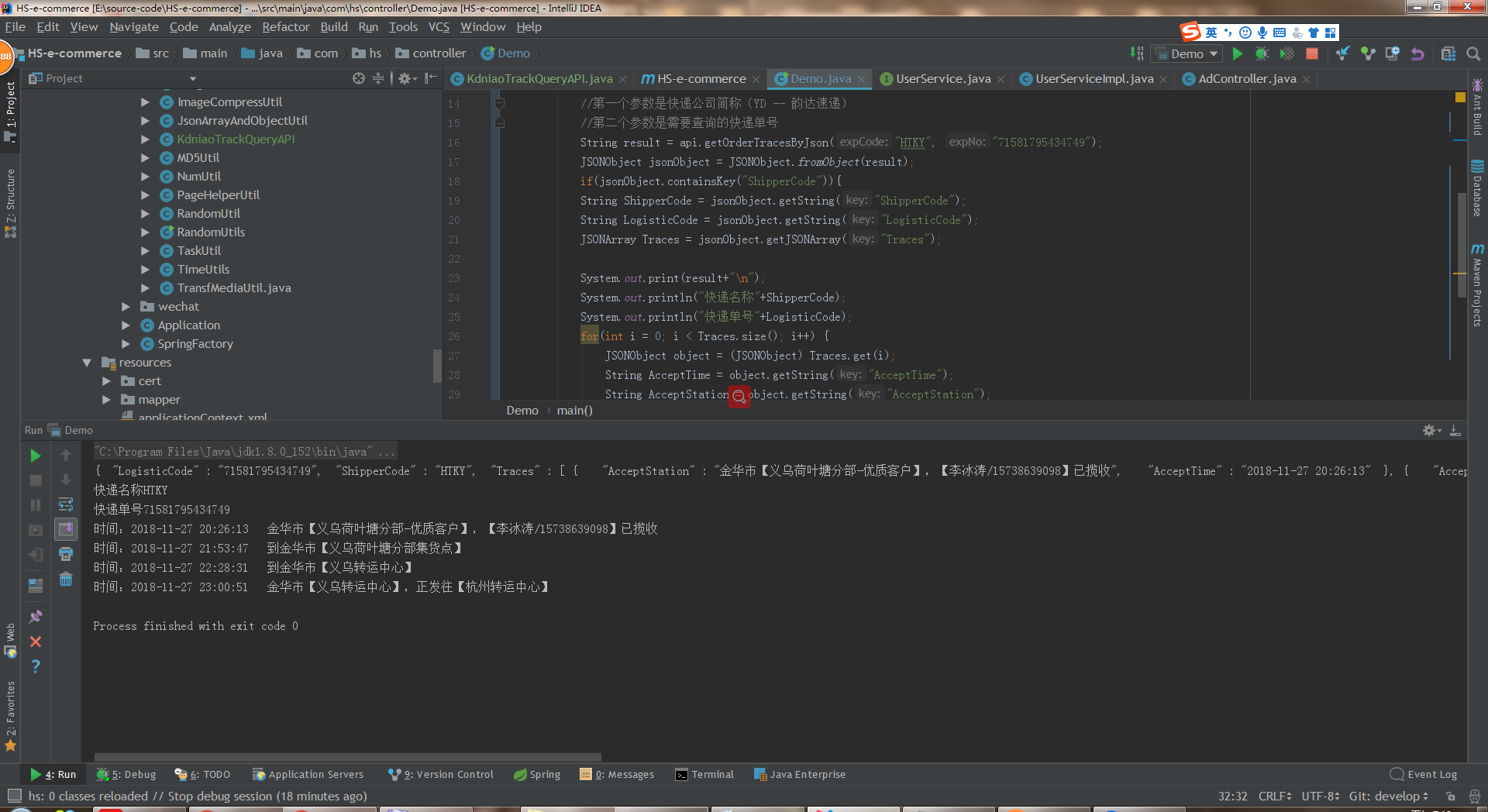Toggle scroll-to-end in console output

click(x=66, y=529)
